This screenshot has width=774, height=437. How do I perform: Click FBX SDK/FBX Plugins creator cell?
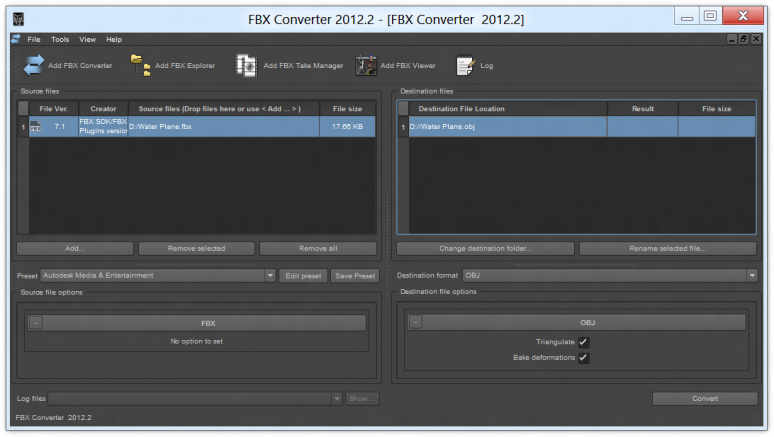[x=103, y=126]
